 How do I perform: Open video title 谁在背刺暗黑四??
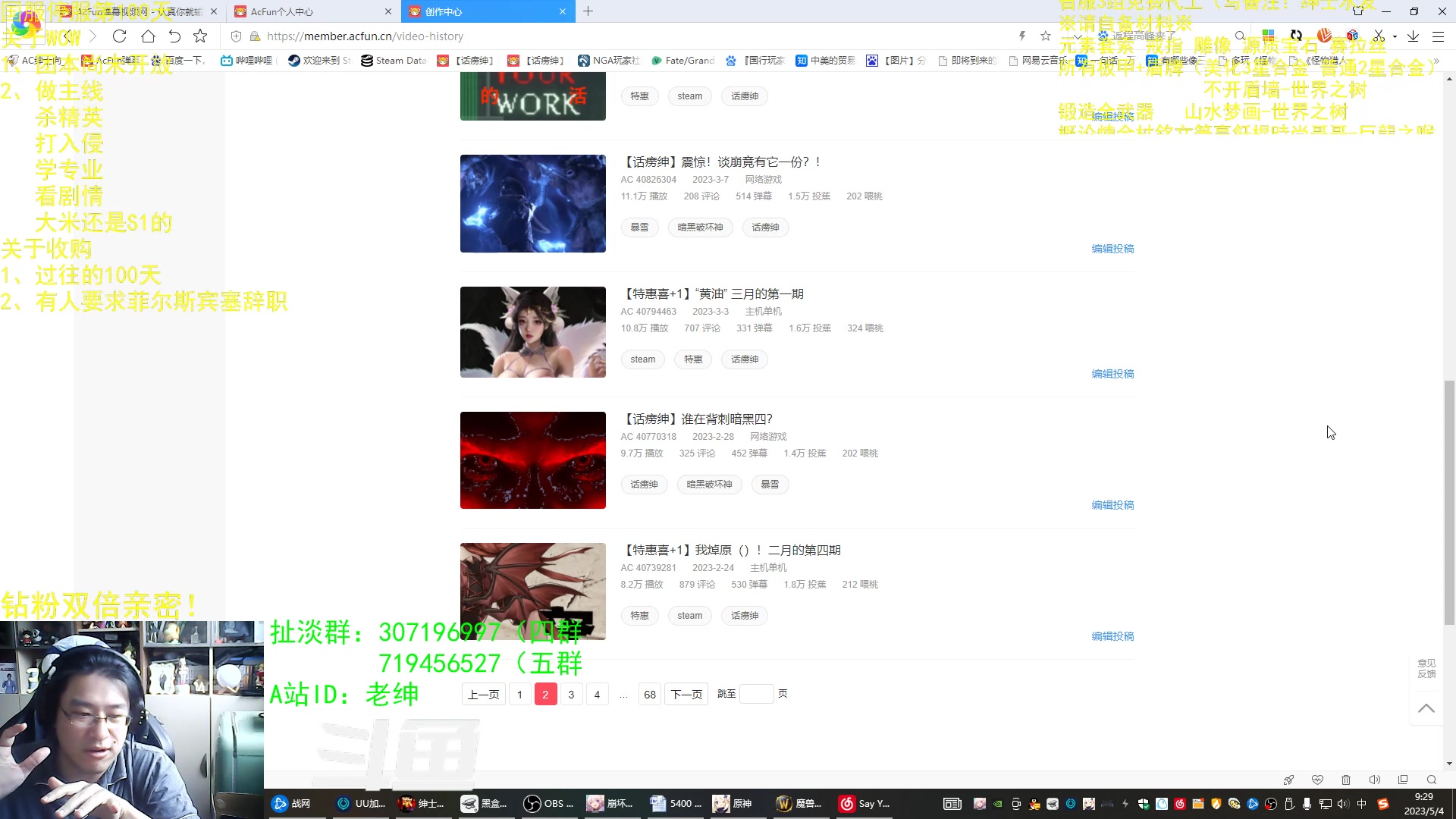click(697, 419)
